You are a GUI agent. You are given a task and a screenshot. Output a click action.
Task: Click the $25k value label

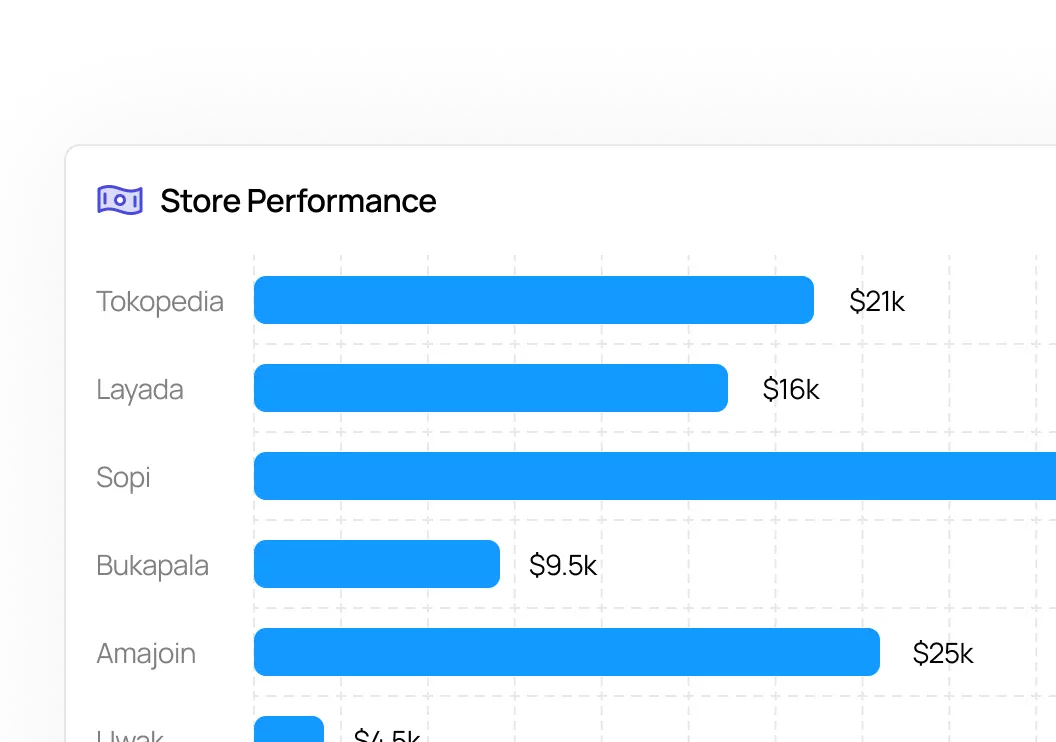[x=943, y=654]
